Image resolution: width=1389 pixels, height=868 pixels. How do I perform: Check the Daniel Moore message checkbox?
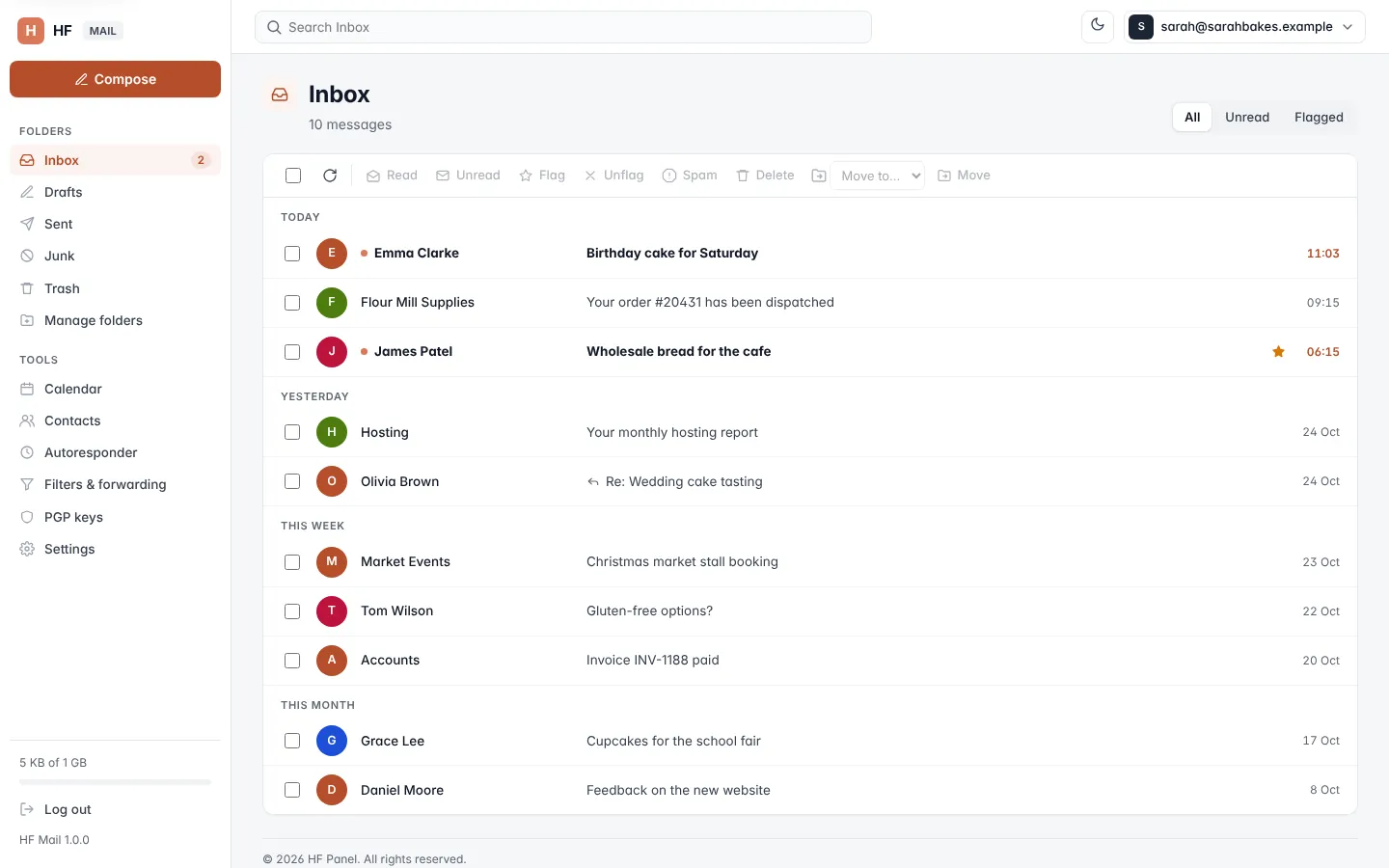click(292, 790)
